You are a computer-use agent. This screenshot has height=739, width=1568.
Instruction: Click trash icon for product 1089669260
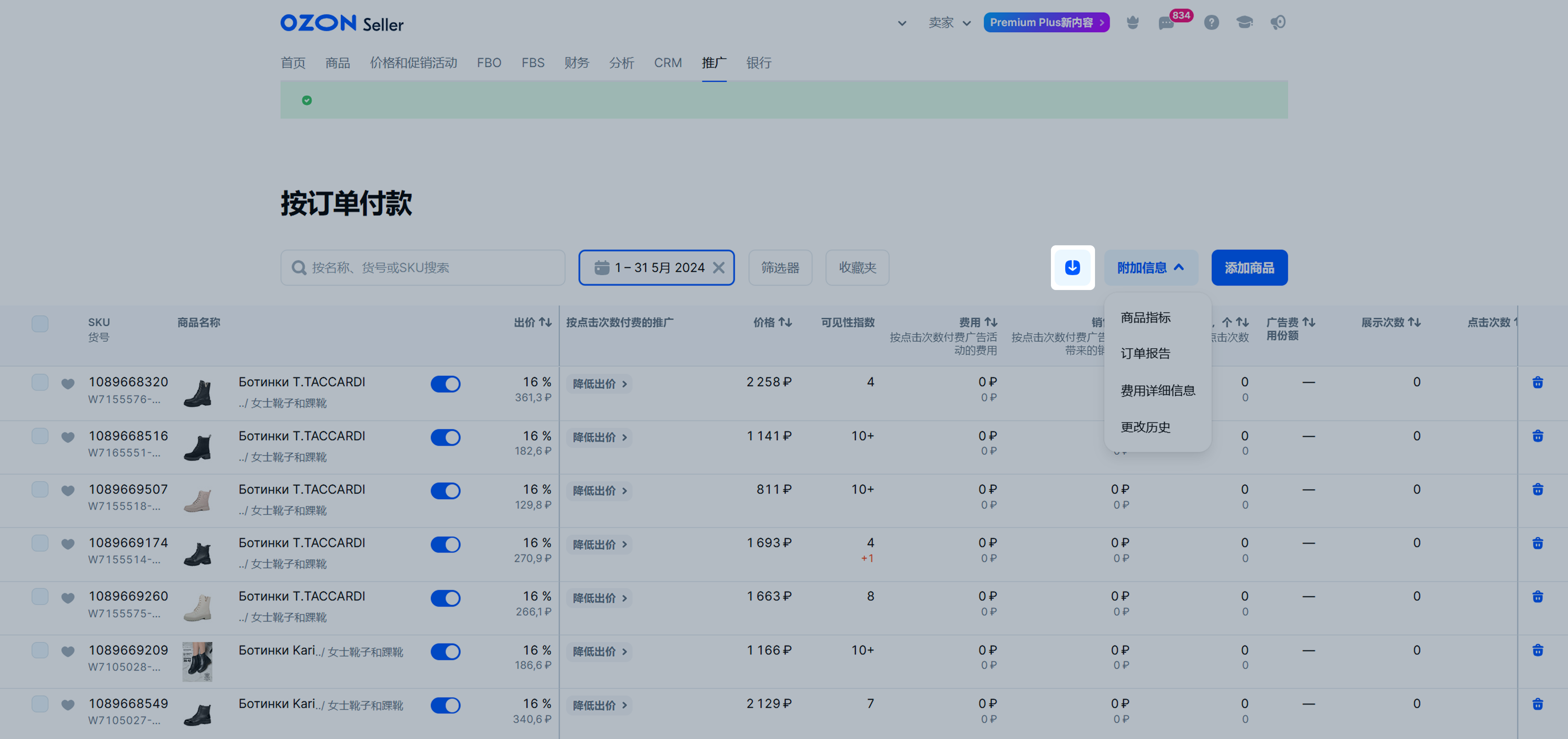coord(1537,596)
